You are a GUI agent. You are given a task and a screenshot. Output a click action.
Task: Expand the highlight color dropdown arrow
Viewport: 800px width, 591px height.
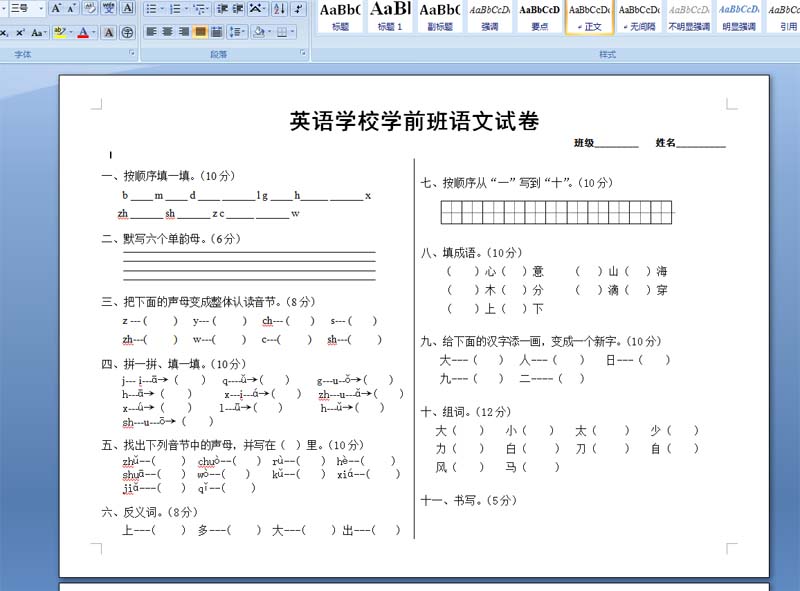[70, 33]
